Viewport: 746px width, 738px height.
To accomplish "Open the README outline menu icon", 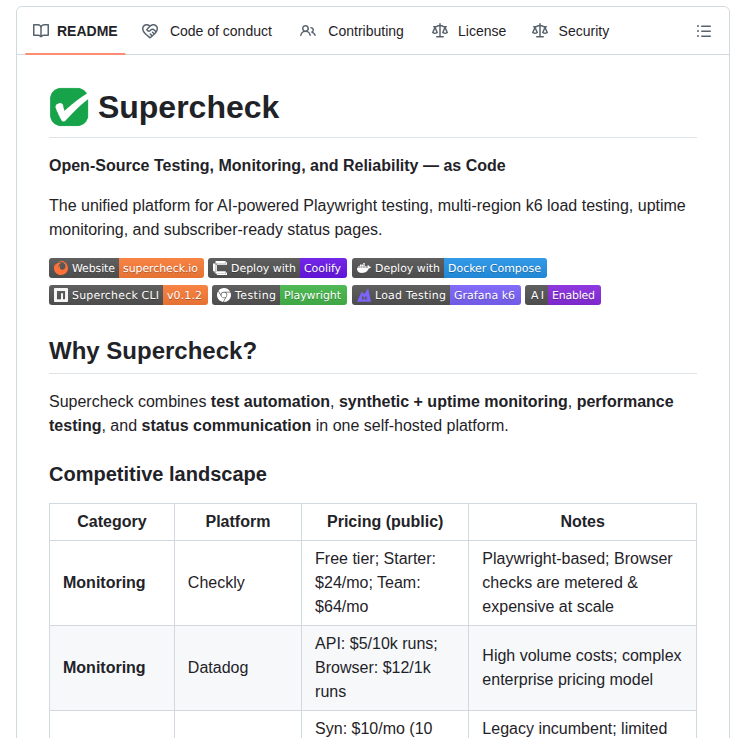I will [704, 31].
